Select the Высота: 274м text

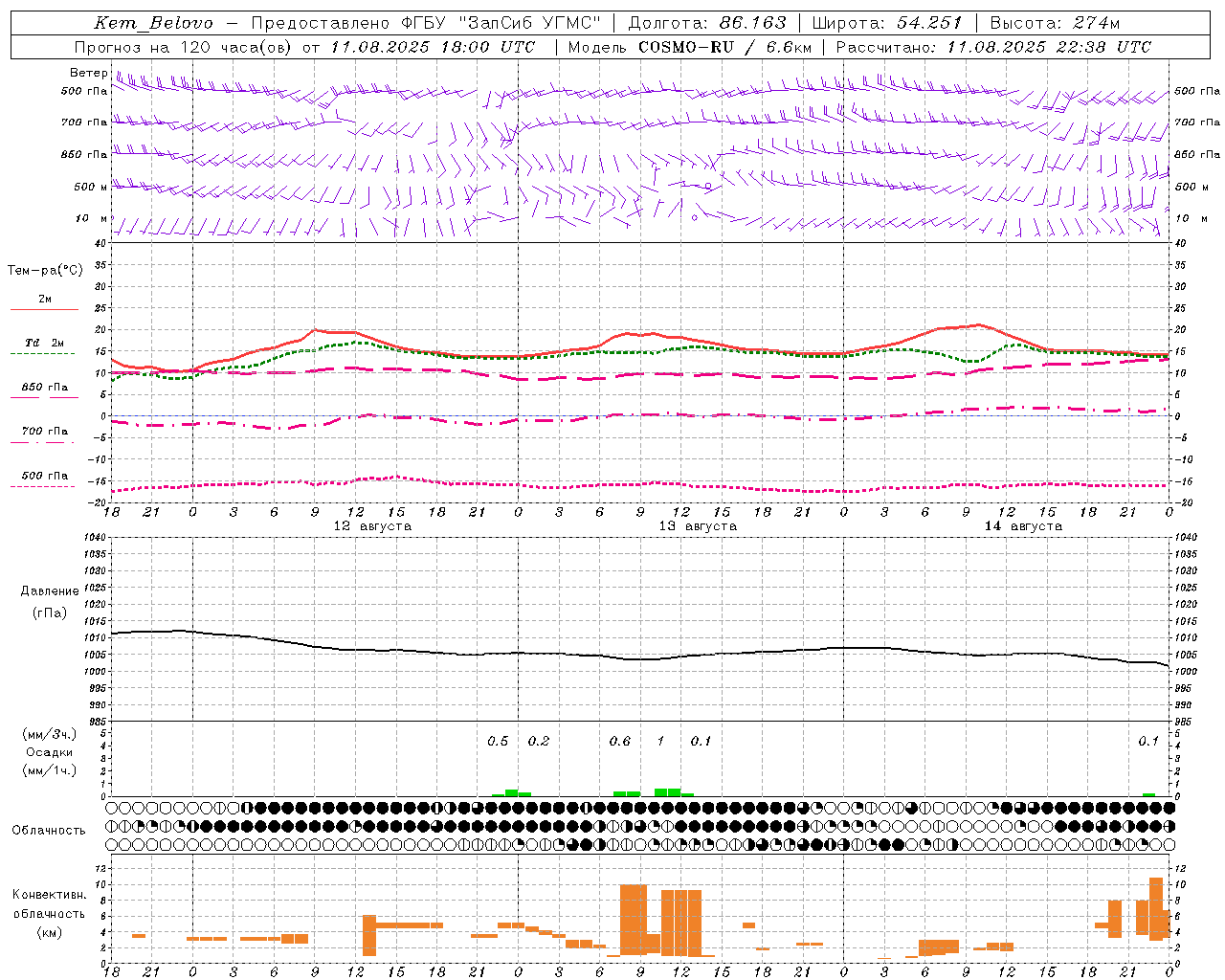1055,23
